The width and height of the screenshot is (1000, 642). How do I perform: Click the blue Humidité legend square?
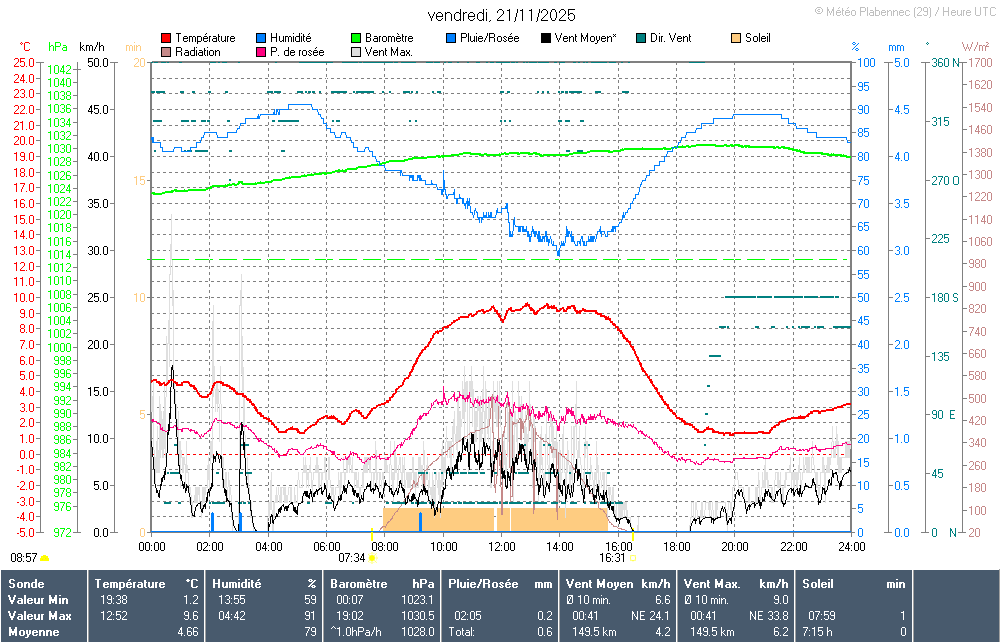[x=262, y=38]
